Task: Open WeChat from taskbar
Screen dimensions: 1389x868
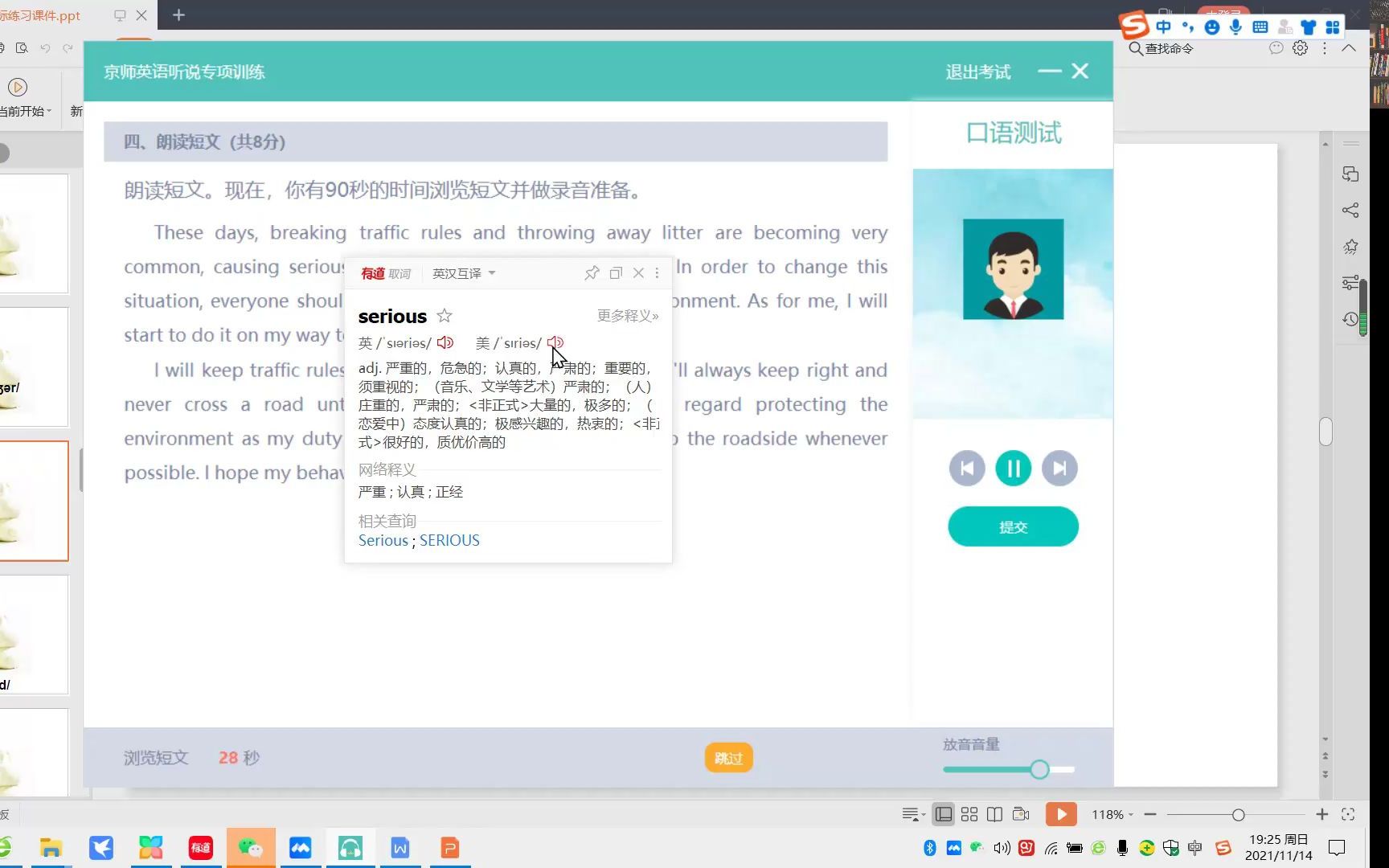Action: click(x=250, y=848)
